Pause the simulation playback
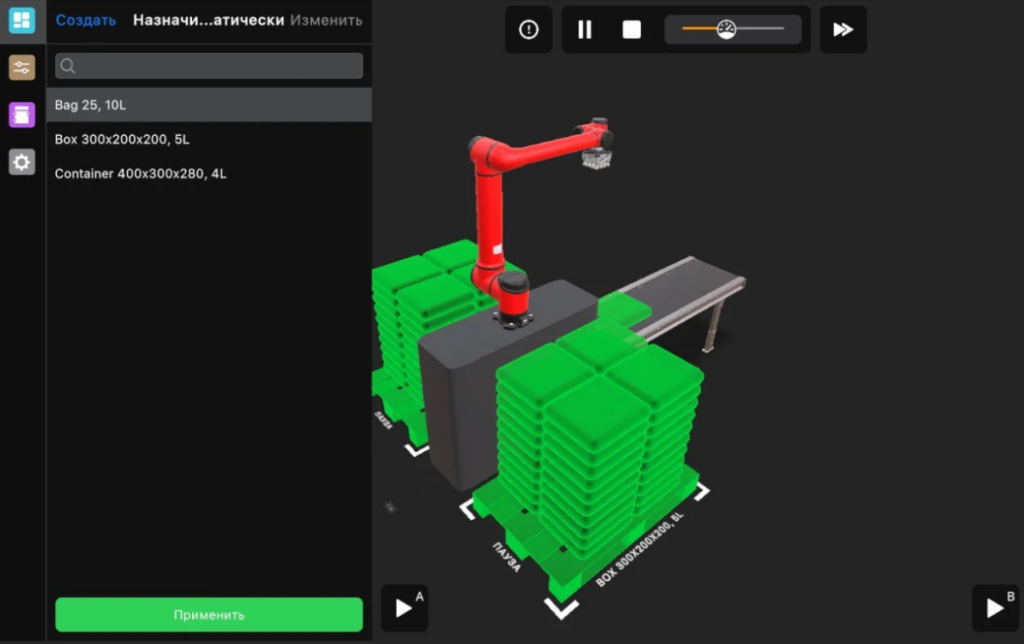Image resolution: width=1024 pixels, height=644 pixels. point(585,30)
